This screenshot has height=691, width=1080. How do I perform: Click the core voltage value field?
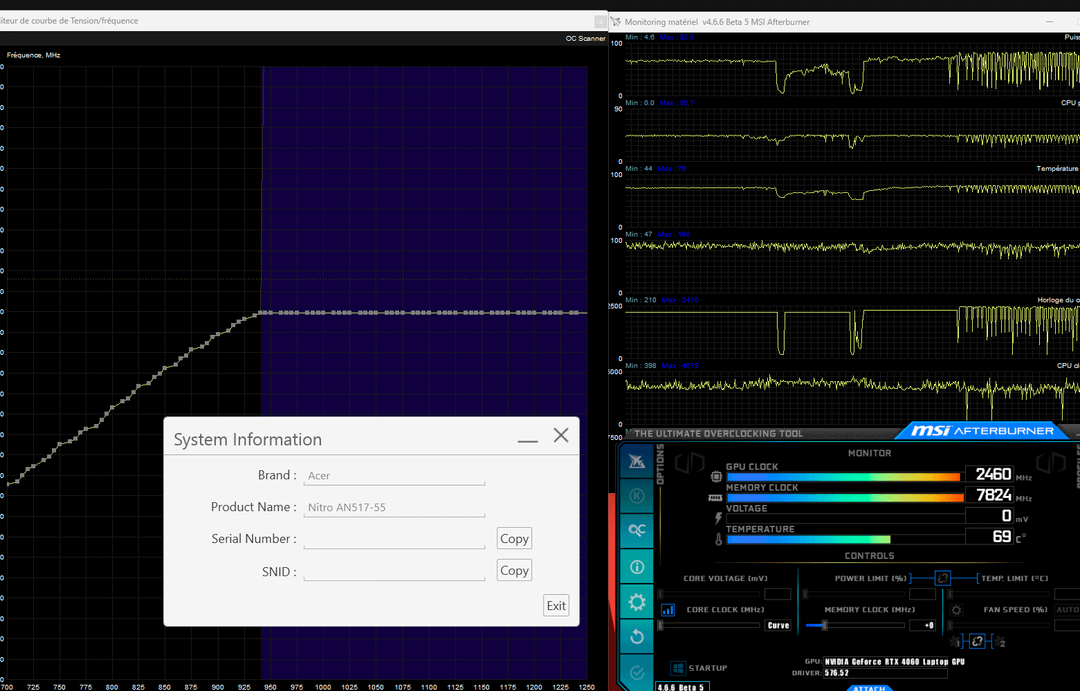pyautogui.click(x=778, y=594)
